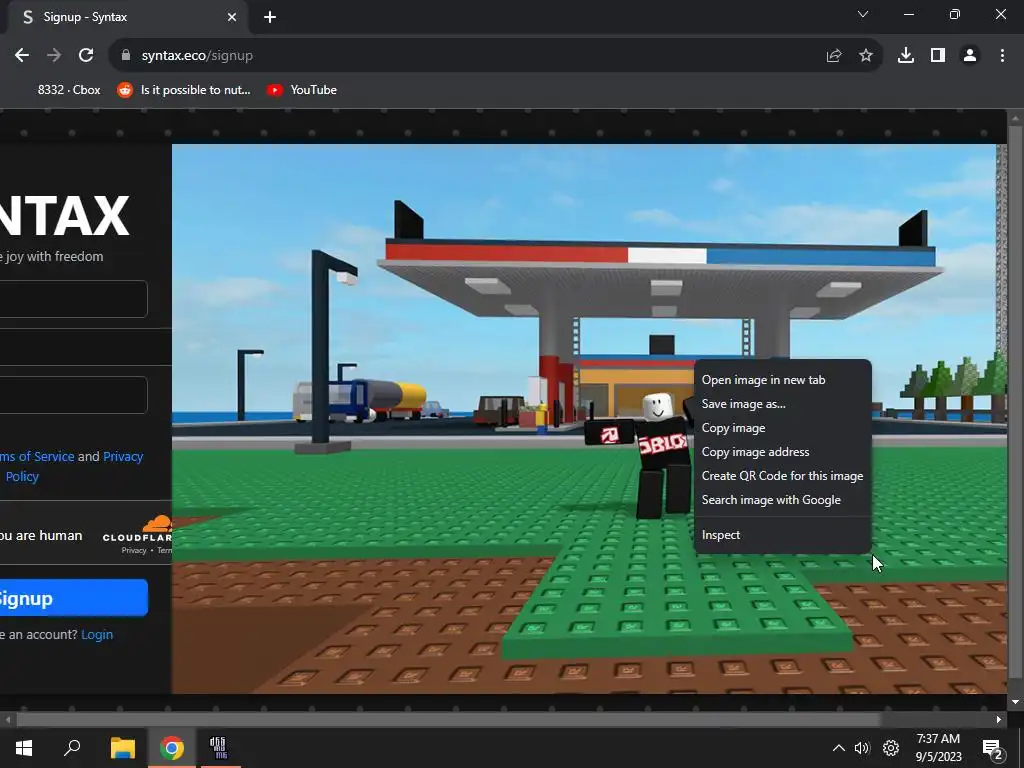Open the Chrome profile avatar
1024x768 pixels.
click(970, 56)
